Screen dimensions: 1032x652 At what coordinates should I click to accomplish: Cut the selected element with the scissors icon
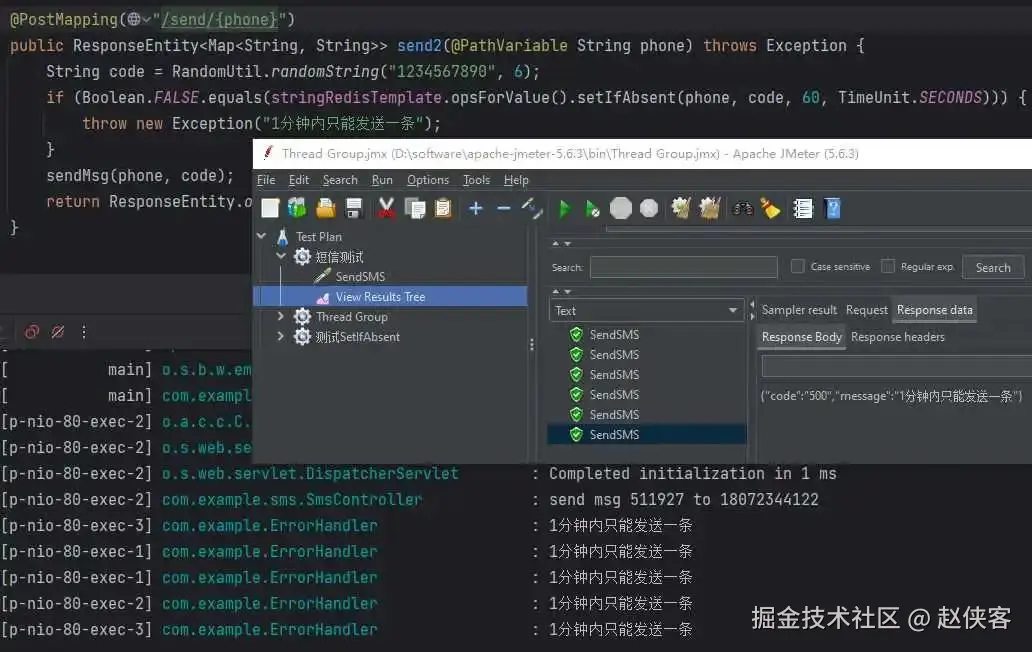pos(387,208)
